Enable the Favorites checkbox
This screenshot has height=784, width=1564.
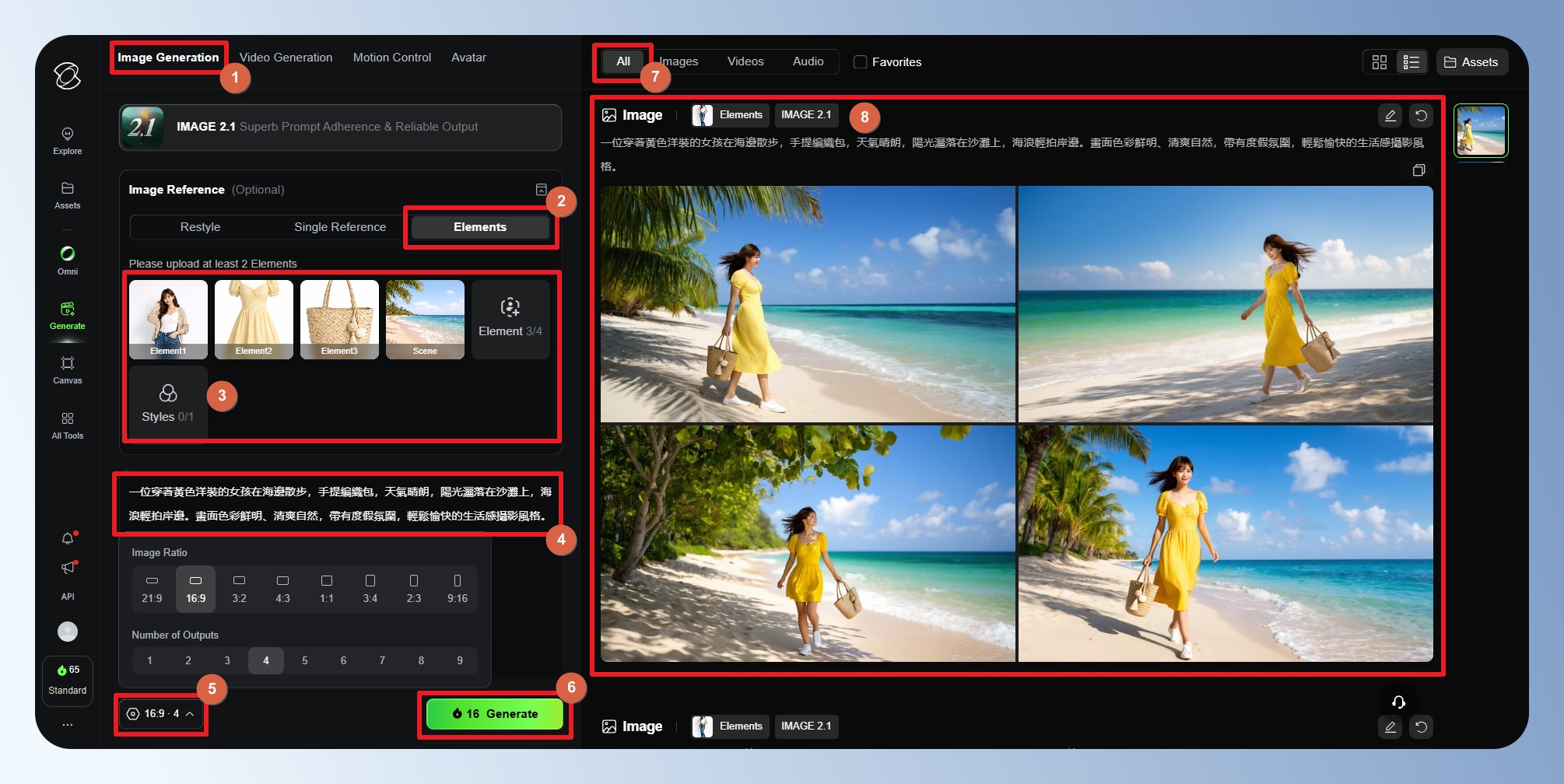861,62
